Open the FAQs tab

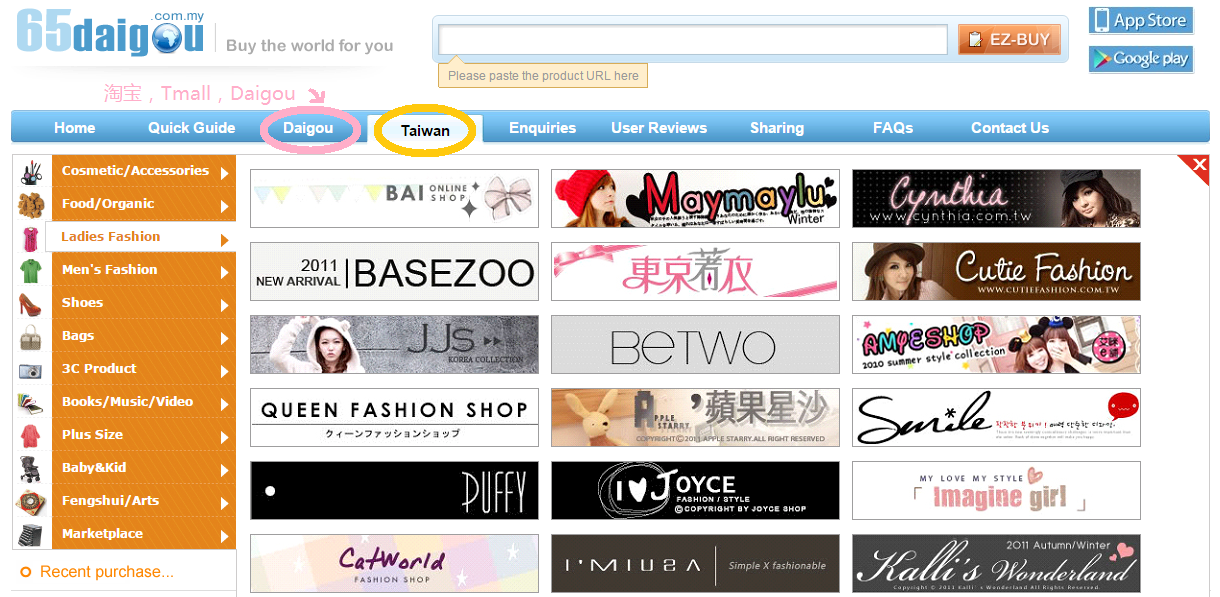tap(893, 128)
